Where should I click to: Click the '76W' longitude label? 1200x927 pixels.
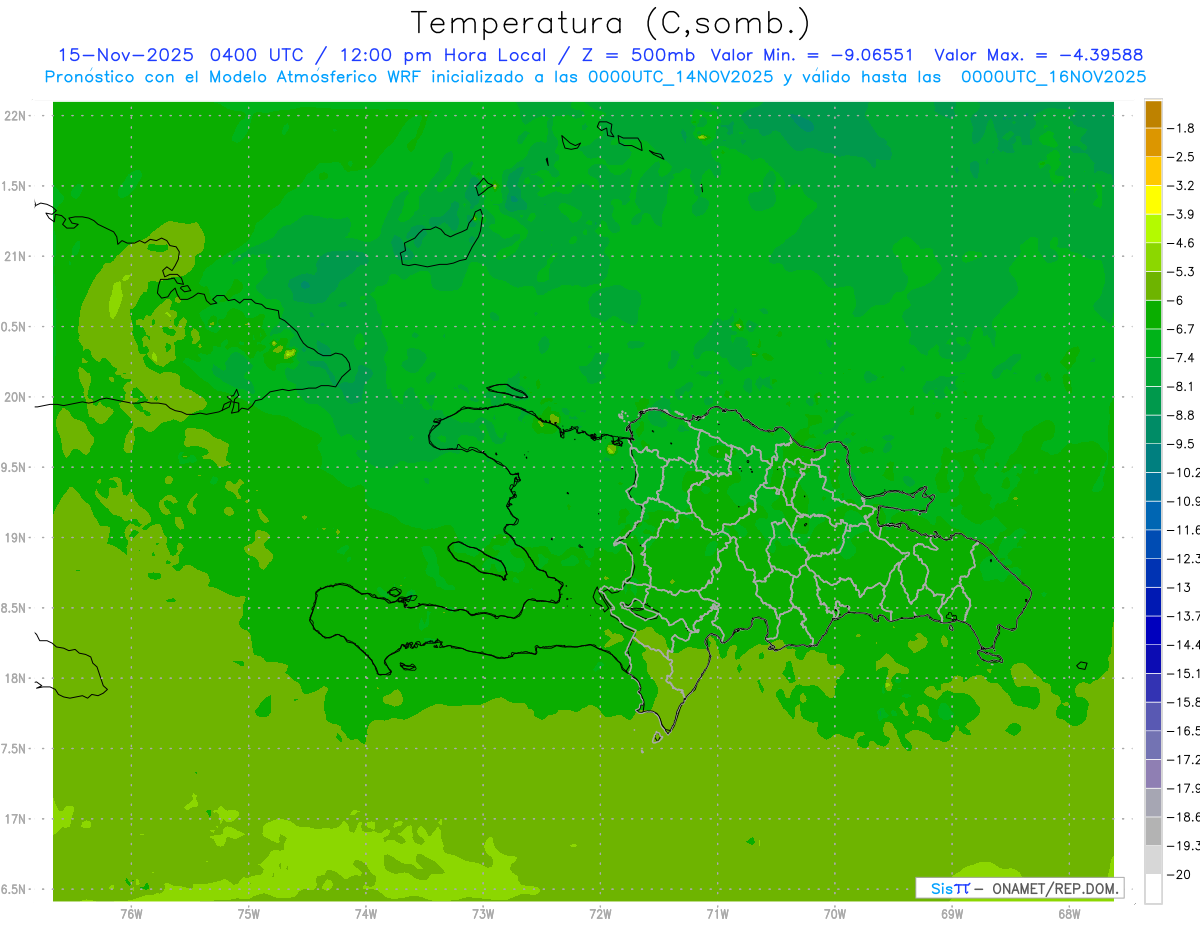click(131, 913)
